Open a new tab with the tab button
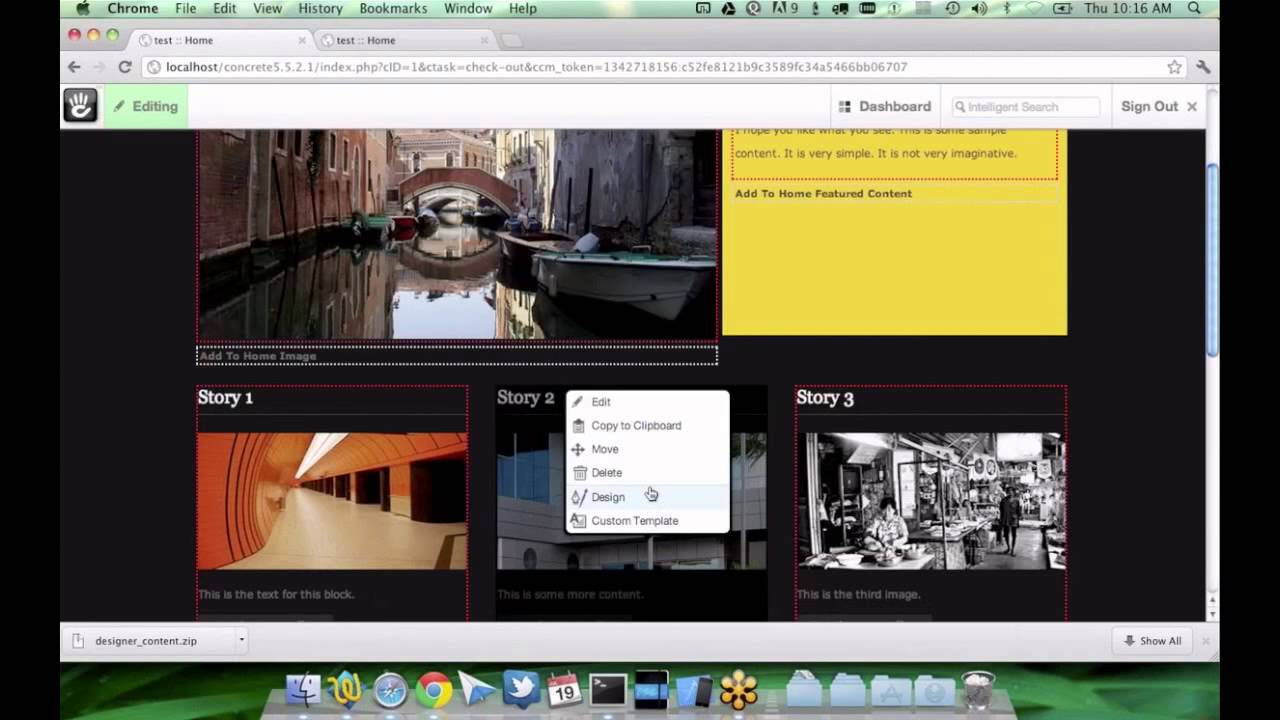 pos(511,40)
